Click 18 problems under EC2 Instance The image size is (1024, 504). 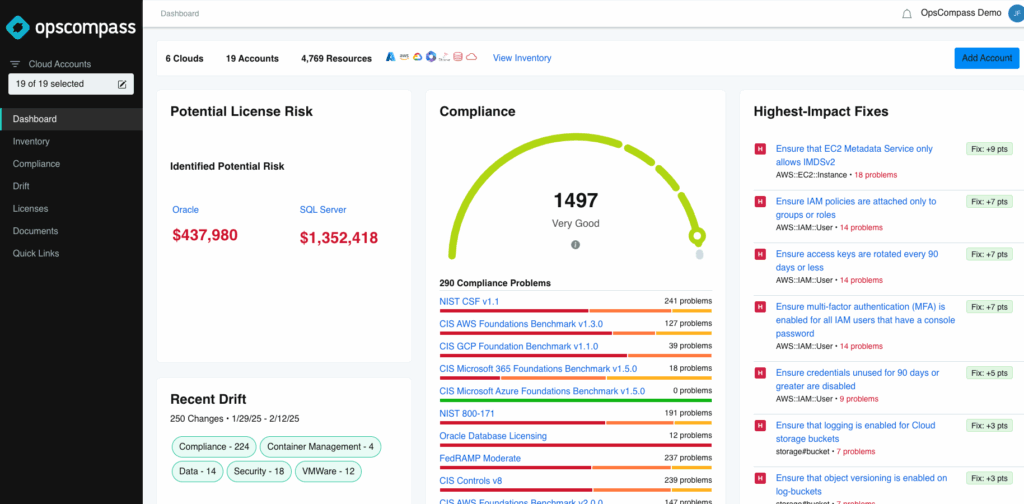(x=875, y=175)
